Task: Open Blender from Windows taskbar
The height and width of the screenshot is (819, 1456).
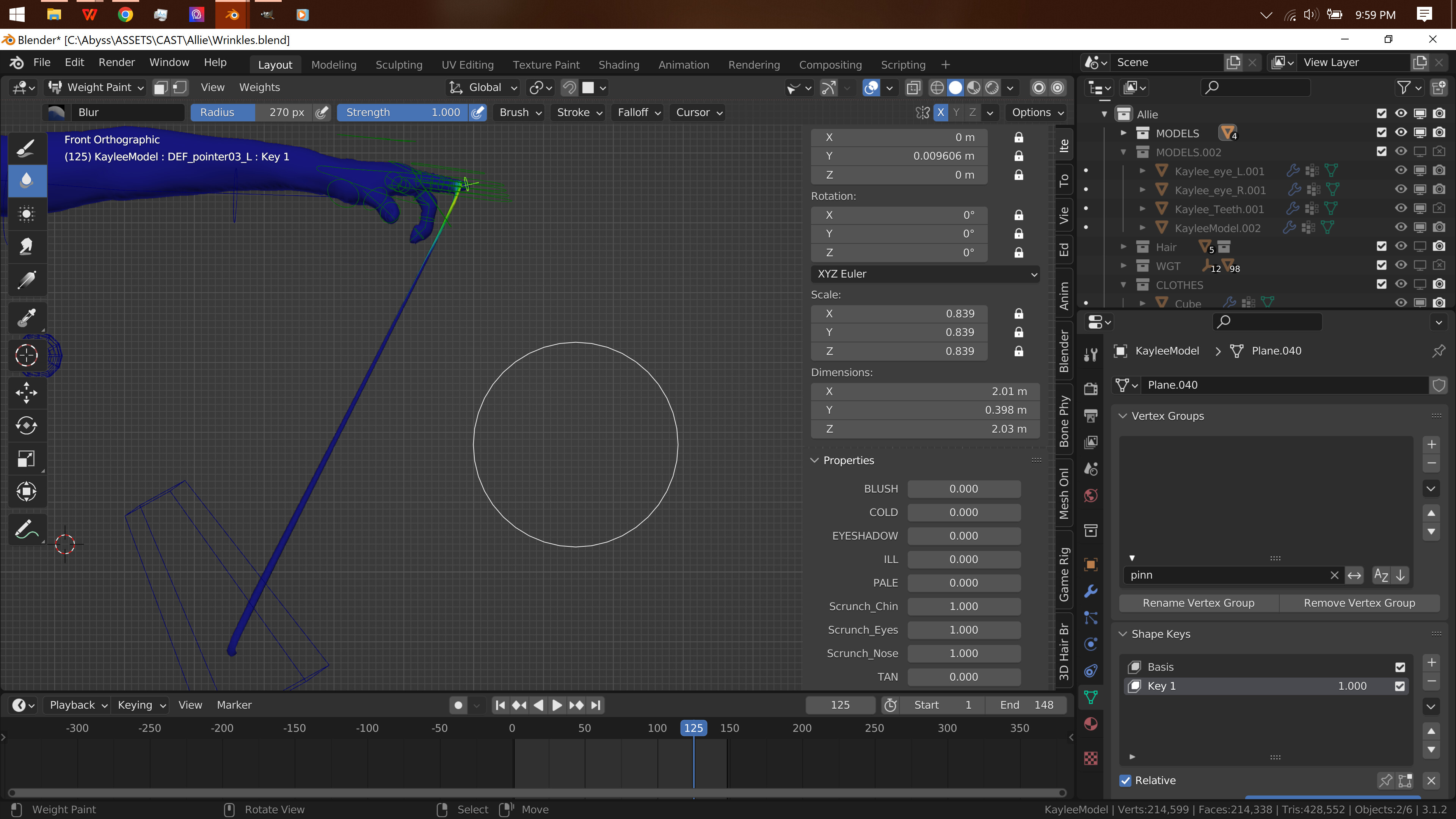Action: tap(232, 15)
